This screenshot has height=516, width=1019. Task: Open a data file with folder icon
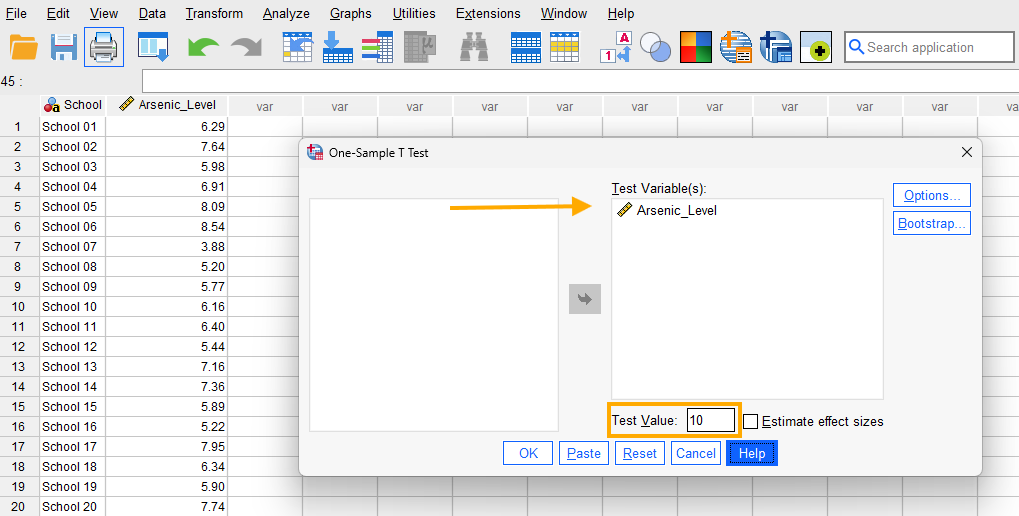coord(23,47)
